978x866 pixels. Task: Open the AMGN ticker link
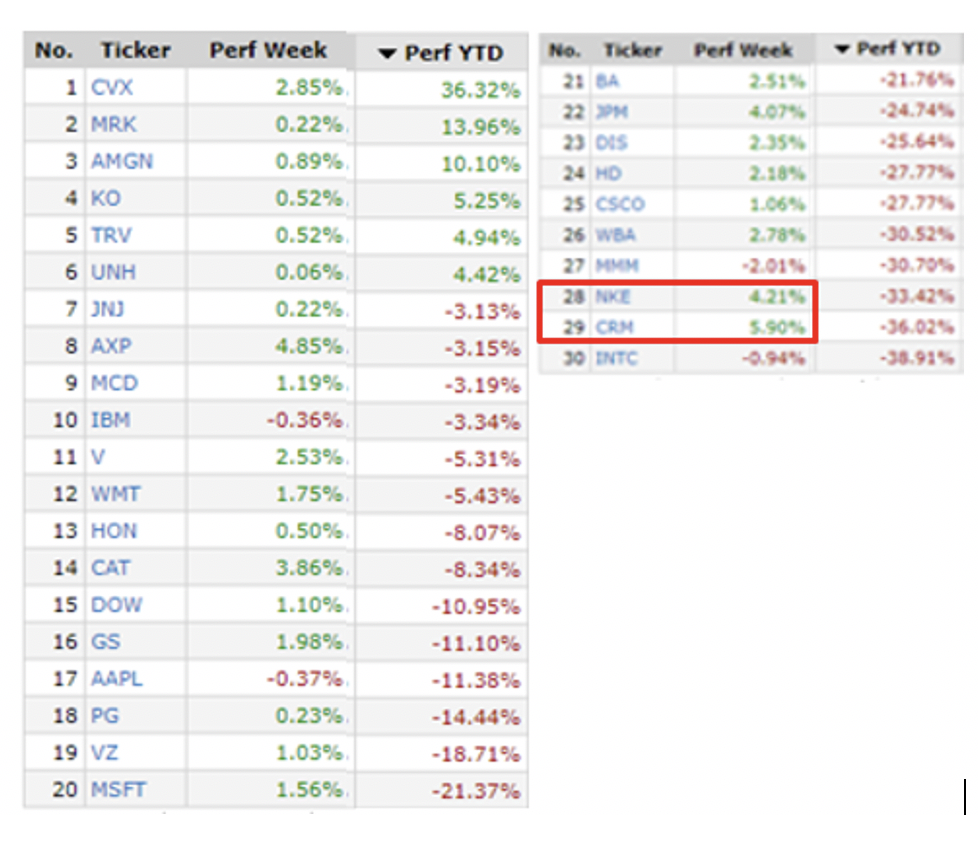point(122,161)
